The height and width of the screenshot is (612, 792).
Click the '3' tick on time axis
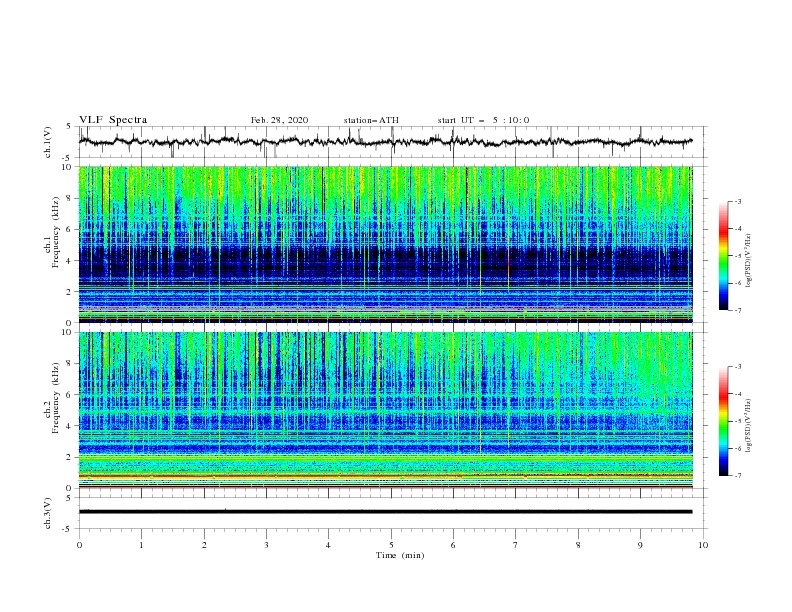pos(266,545)
